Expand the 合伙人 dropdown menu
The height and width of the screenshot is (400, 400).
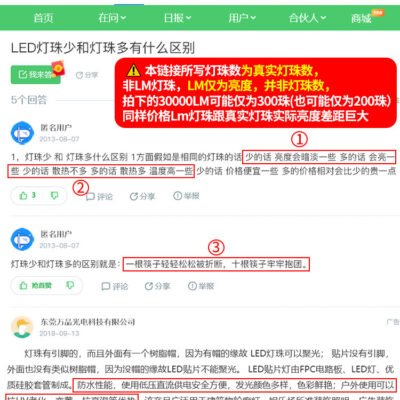click(307, 18)
